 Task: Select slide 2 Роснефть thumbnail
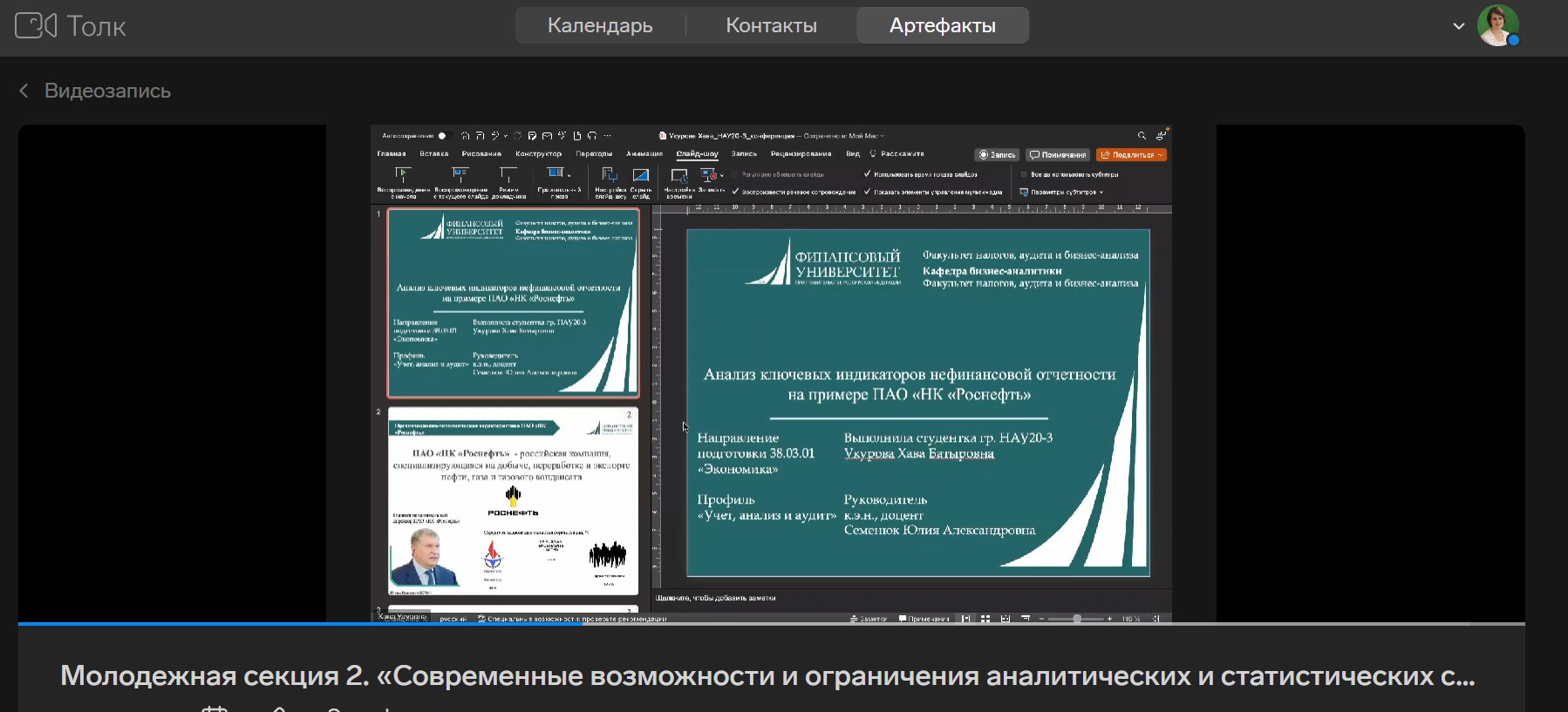(514, 501)
